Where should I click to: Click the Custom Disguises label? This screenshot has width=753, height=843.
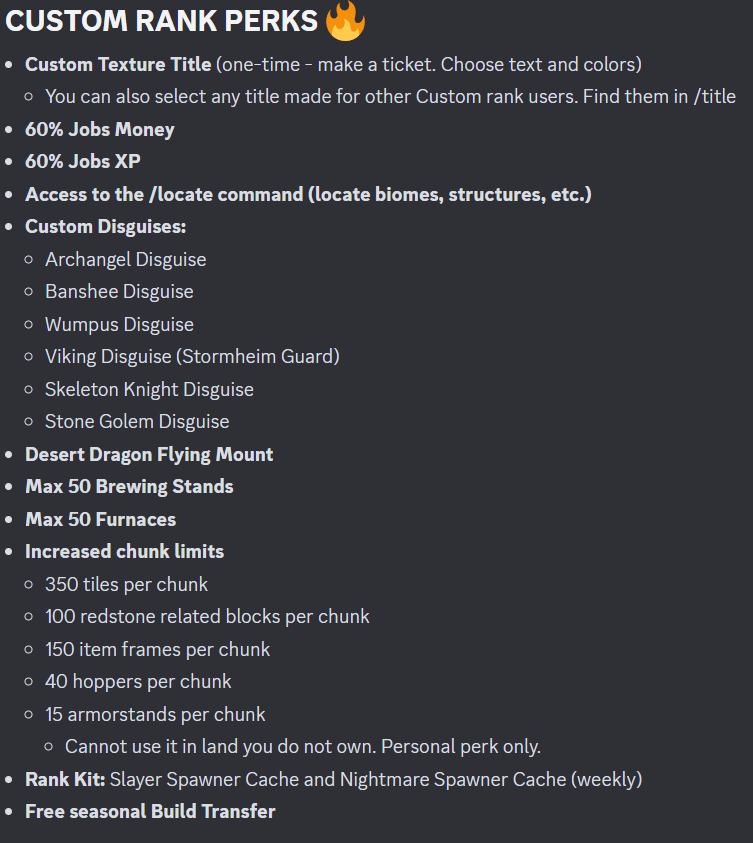pyautogui.click(x=106, y=227)
